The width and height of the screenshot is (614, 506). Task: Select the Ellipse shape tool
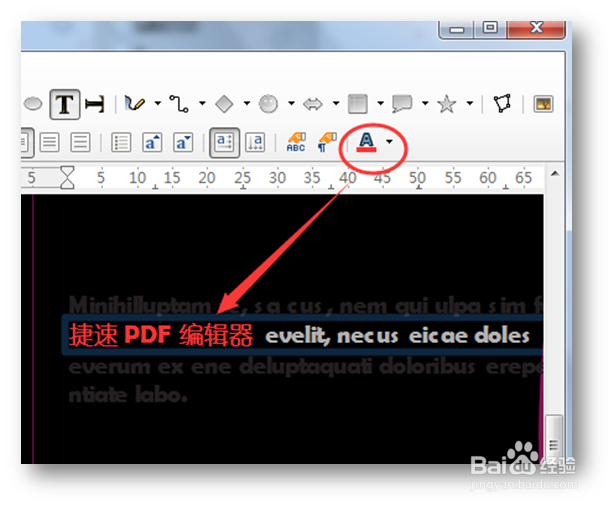pyautogui.click(x=33, y=104)
